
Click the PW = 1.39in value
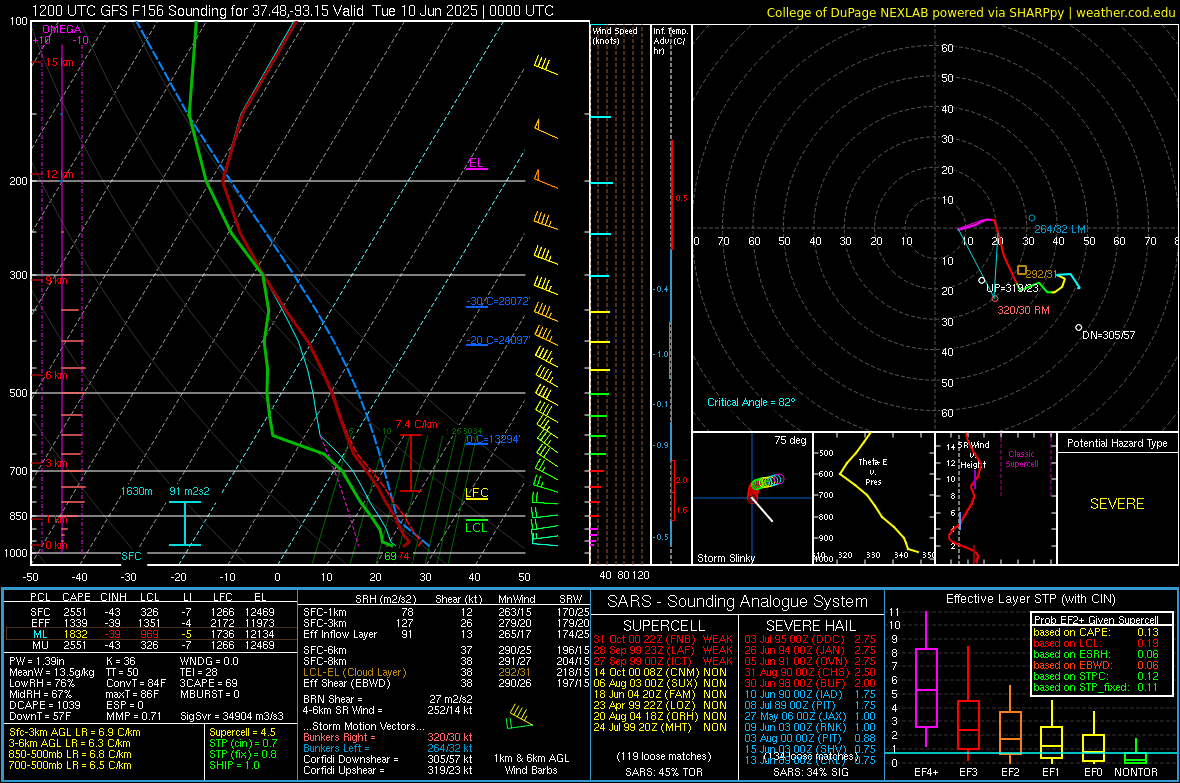click(36, 661)
